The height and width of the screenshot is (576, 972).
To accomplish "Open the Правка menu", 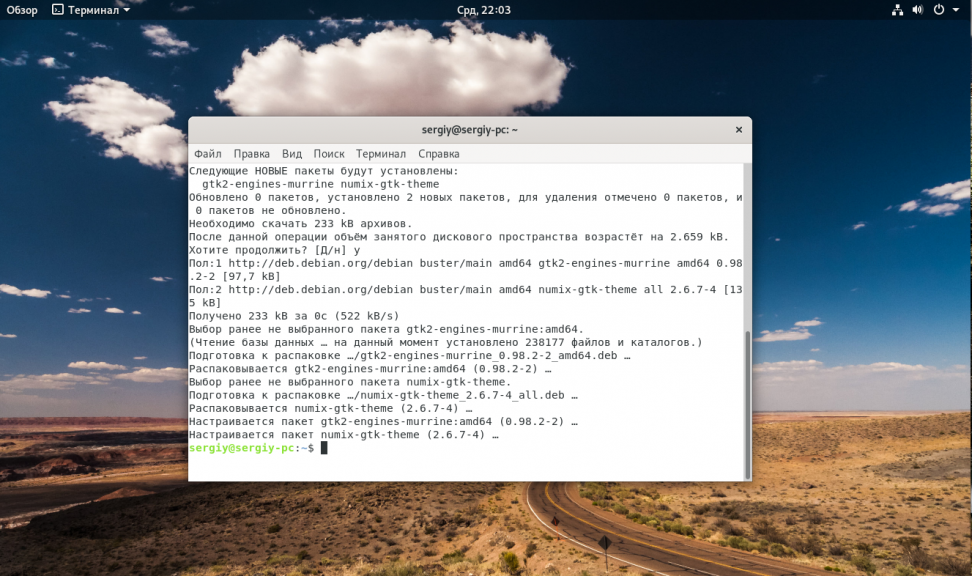I will pos(251,154).
